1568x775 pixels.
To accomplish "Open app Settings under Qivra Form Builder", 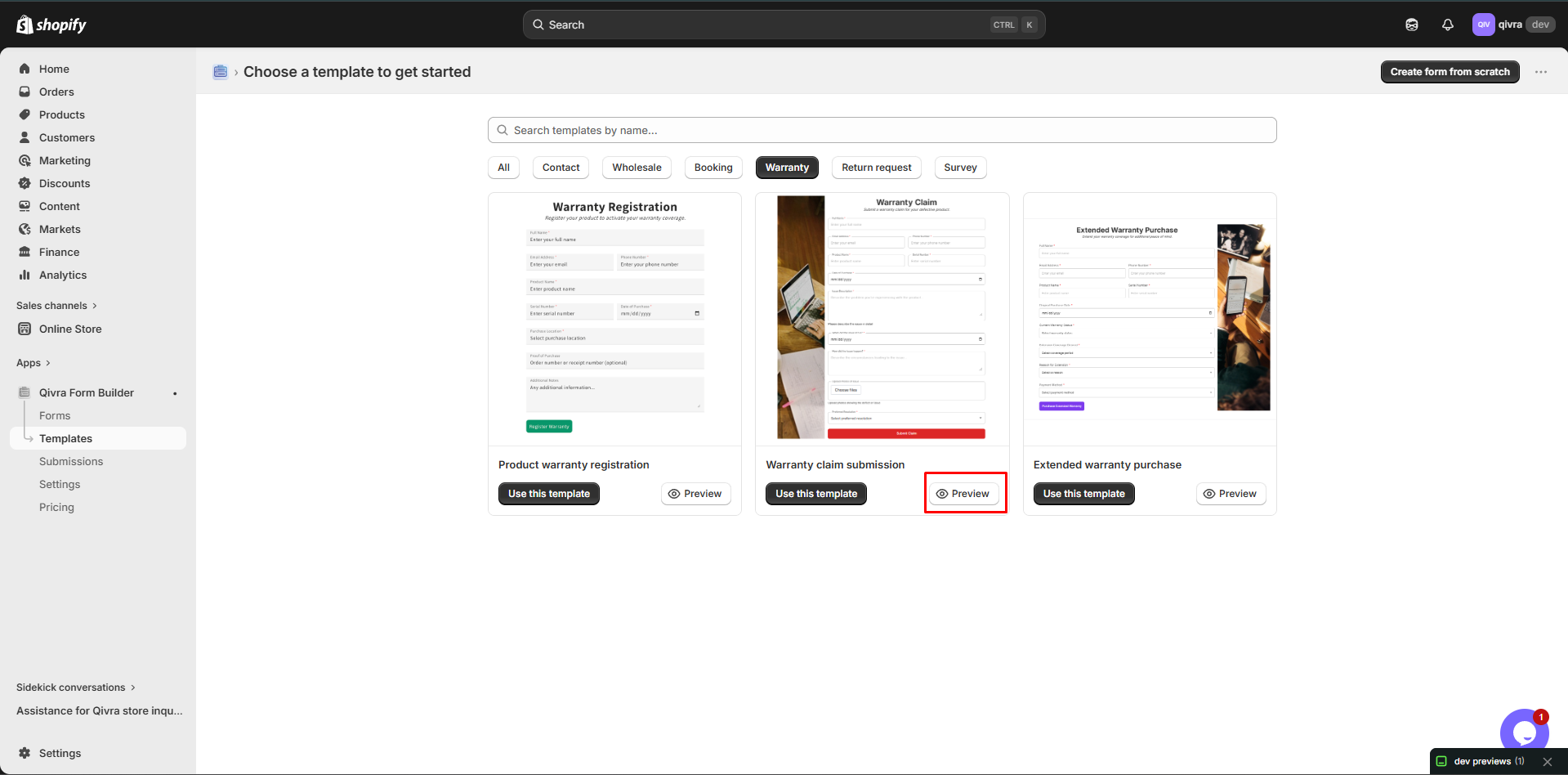I will 60,484.
